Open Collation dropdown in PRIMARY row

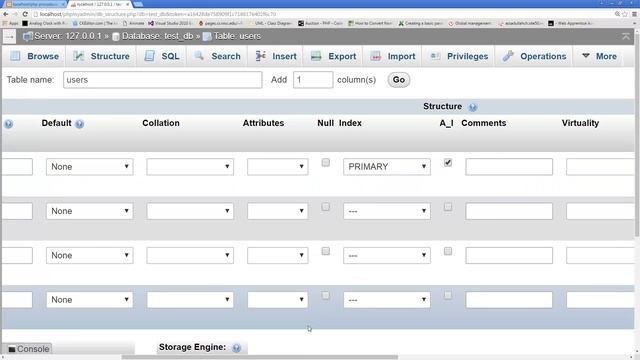coord(190,167)
